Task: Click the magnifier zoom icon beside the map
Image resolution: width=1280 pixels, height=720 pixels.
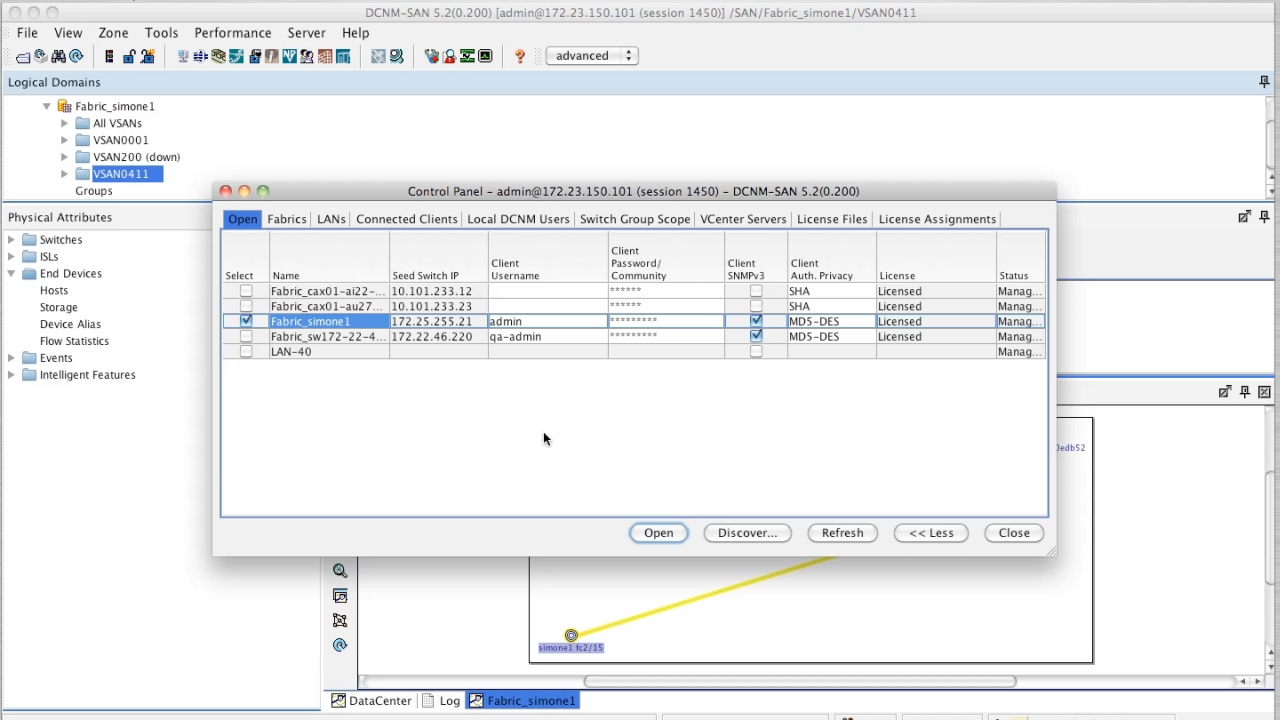Action: (x=340, y=571)
